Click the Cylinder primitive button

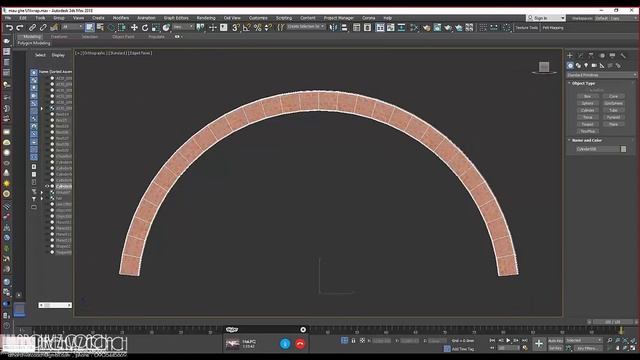coord(588,110)
